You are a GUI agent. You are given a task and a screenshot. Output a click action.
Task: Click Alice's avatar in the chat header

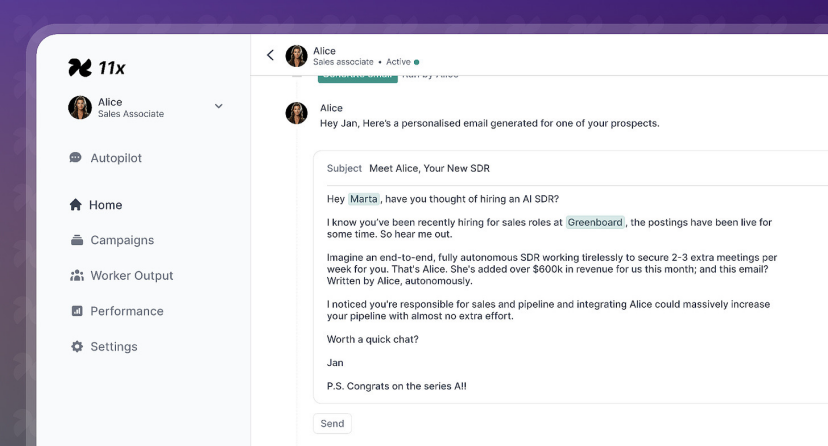point(296,55)
